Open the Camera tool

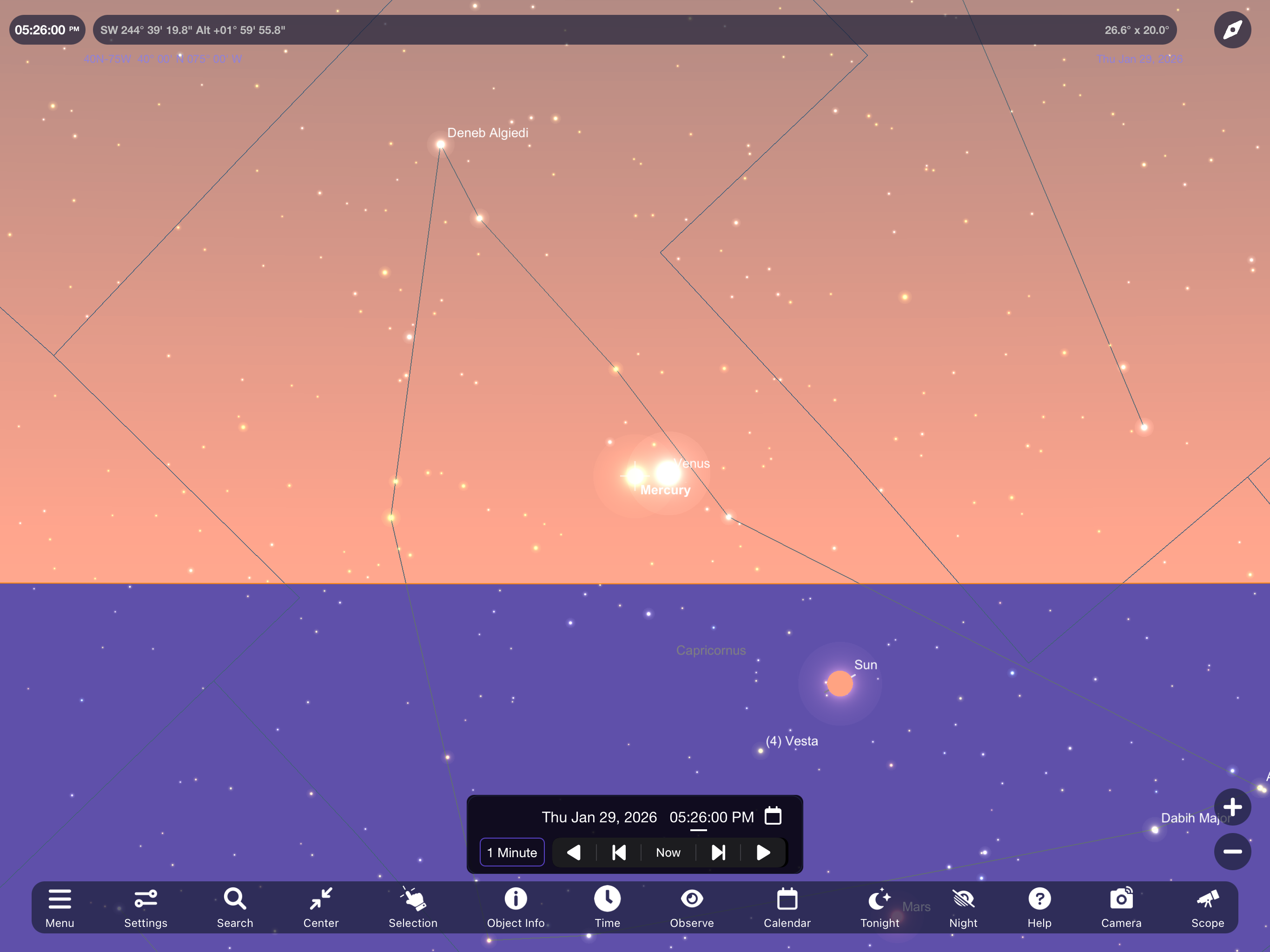1121,907
